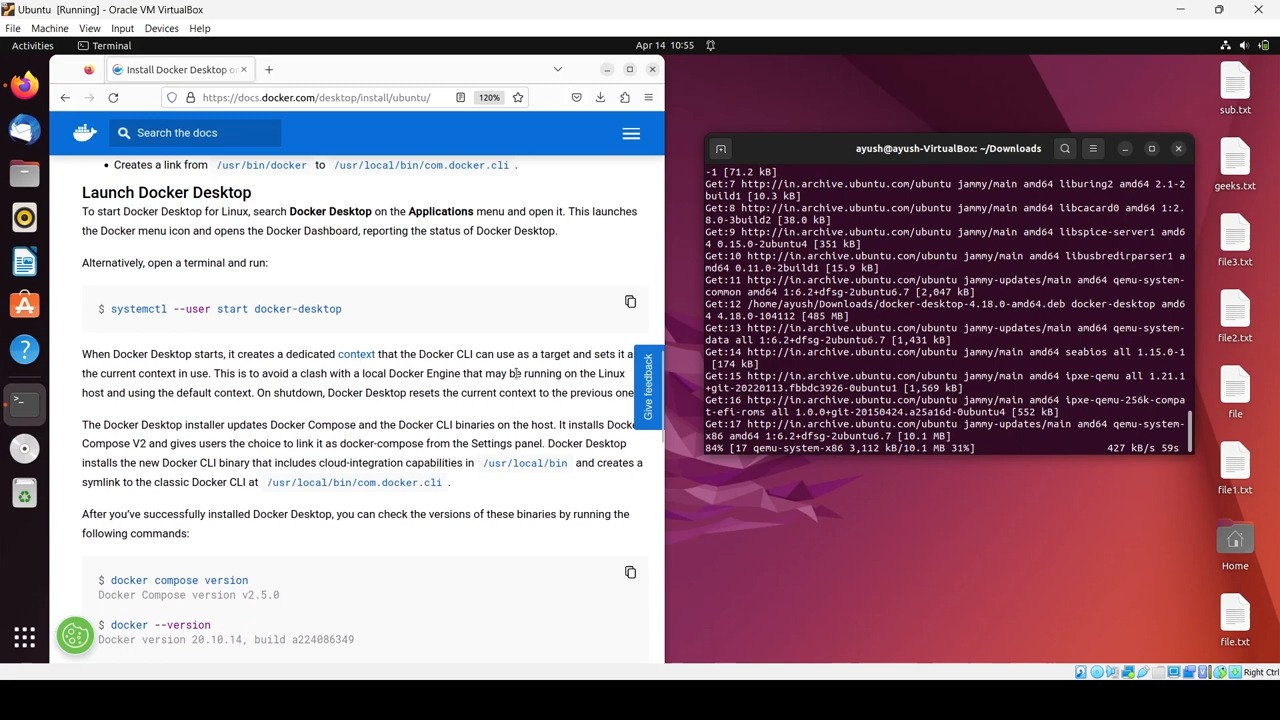Bookmark this page with the star
This screenshot has width=1280, height=720.
518,97
